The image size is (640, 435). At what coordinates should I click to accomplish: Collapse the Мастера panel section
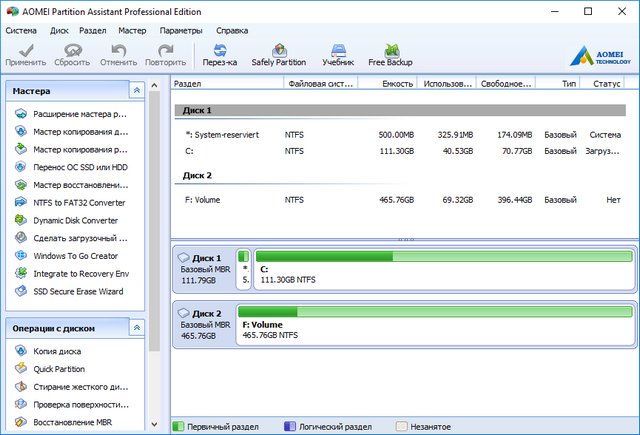[135, 91]
